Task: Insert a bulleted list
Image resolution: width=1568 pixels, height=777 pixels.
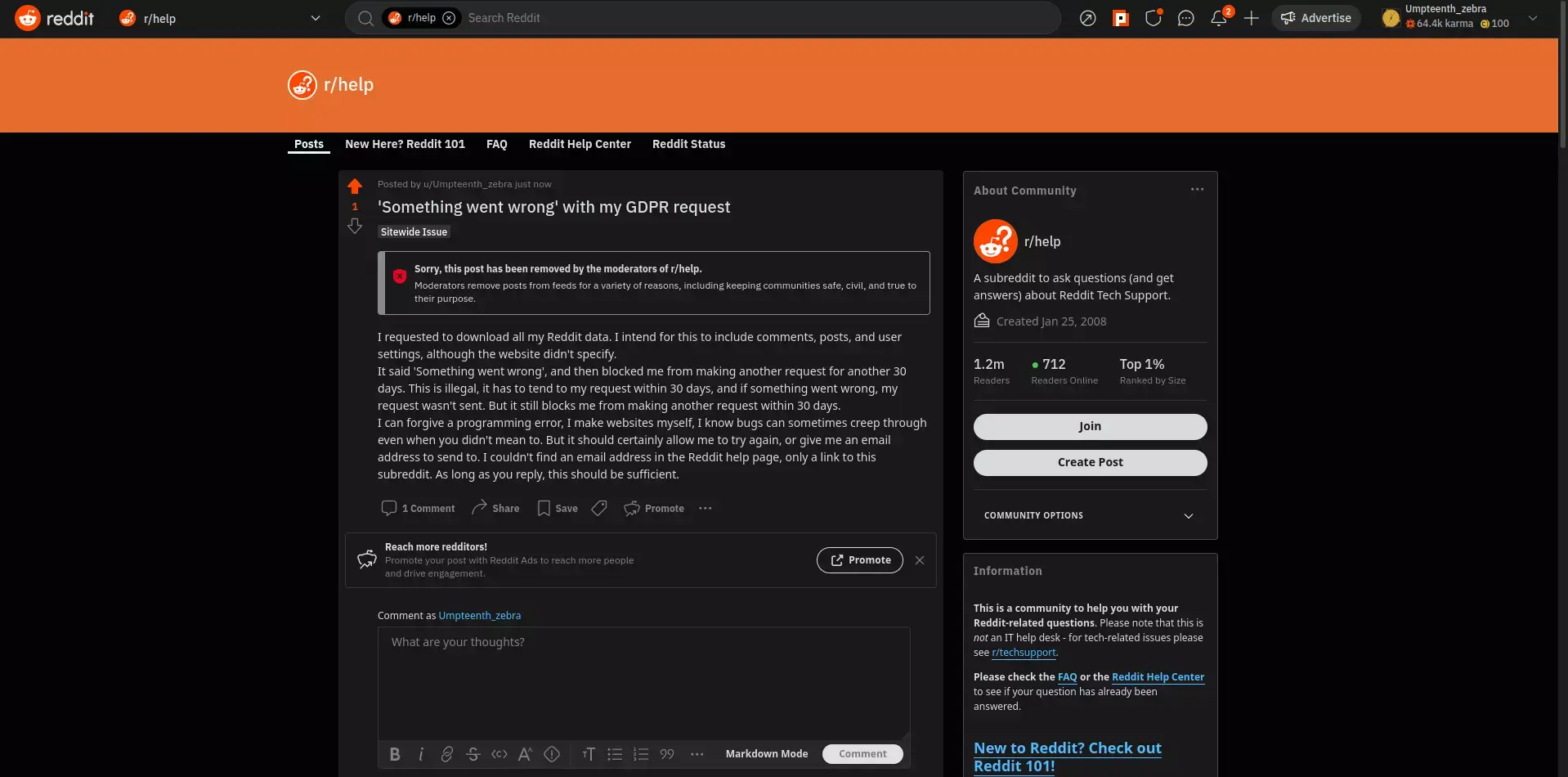Action: click(x=615, y=754)
